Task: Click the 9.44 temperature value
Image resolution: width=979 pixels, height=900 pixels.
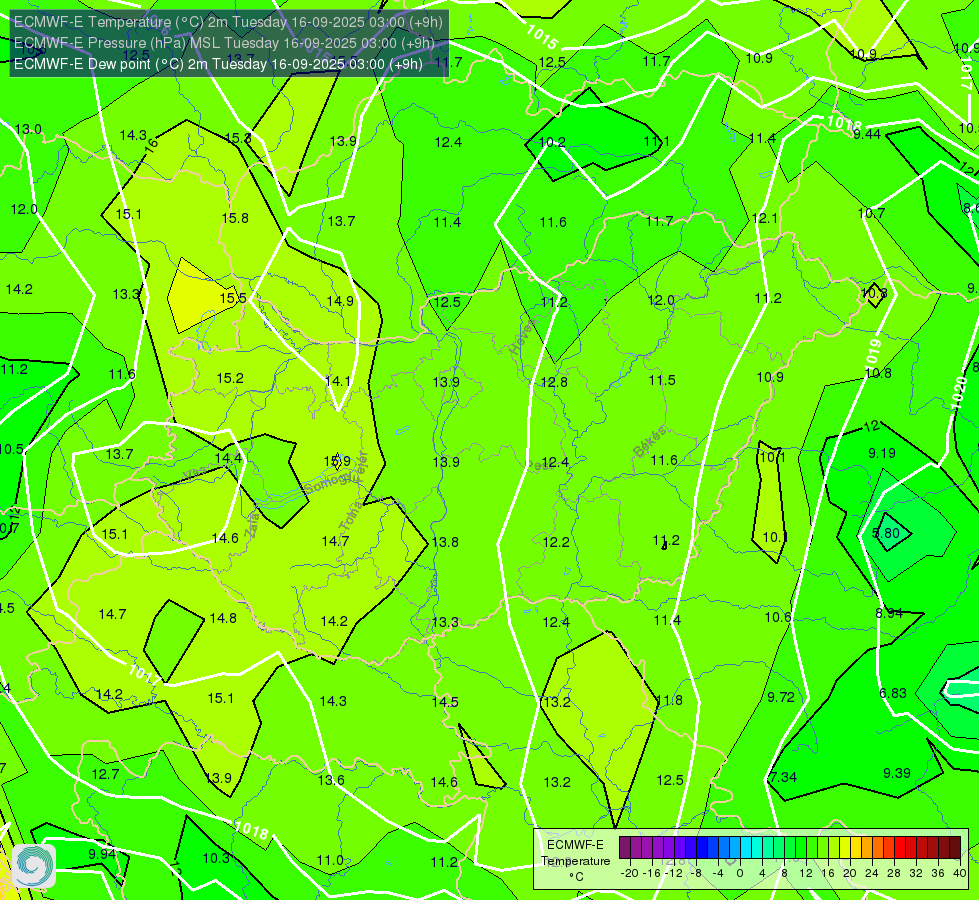Action: [867, 134]
